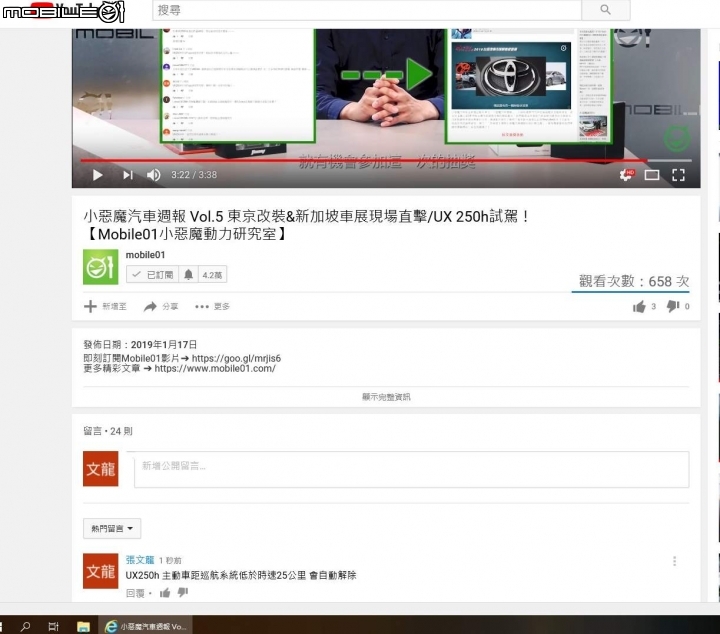Open the 更多 more options menu

coord(212,306)
